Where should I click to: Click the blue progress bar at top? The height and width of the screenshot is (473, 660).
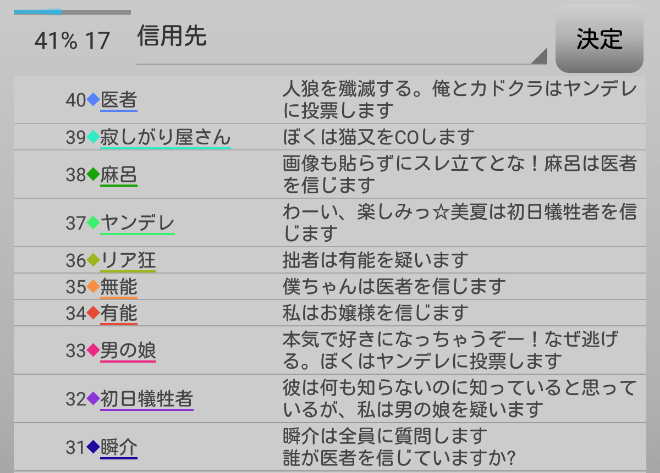coord(72,12)
